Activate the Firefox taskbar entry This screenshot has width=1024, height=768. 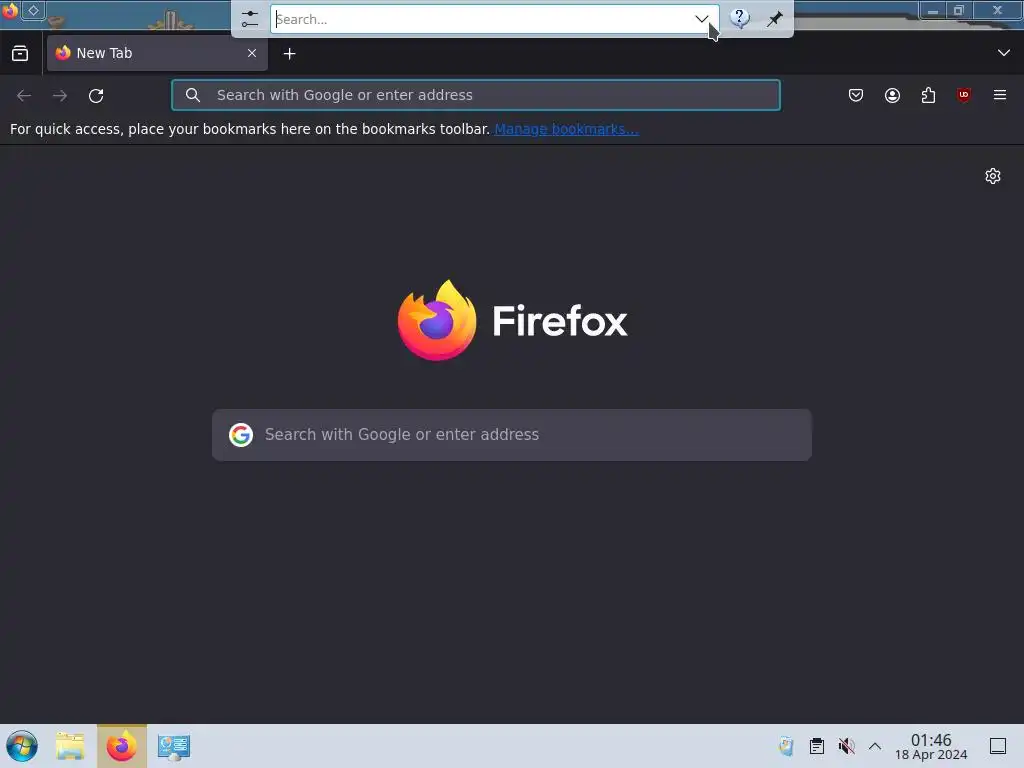(x=122, y=746)
